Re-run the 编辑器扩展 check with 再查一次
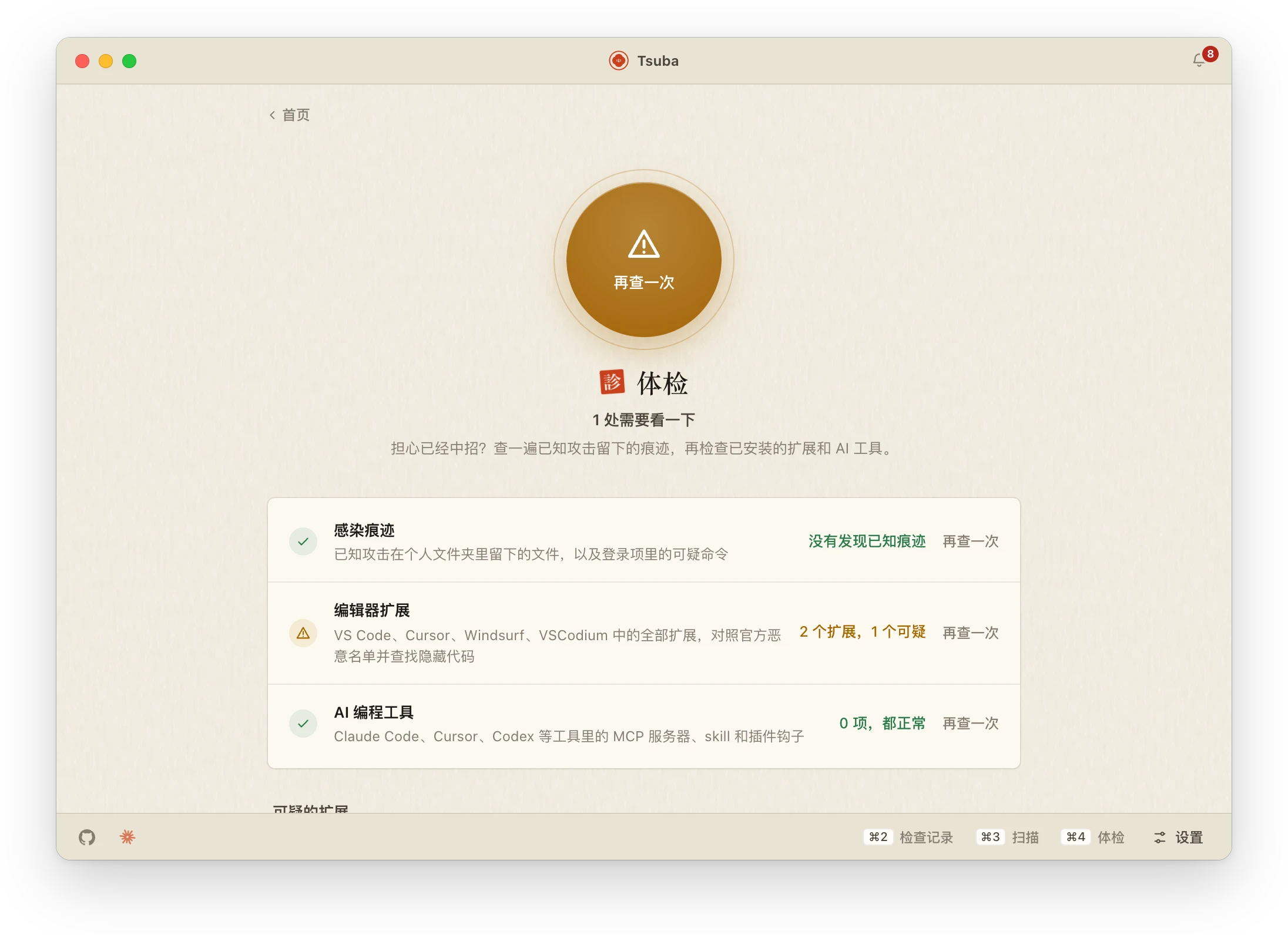 point(971,633)
